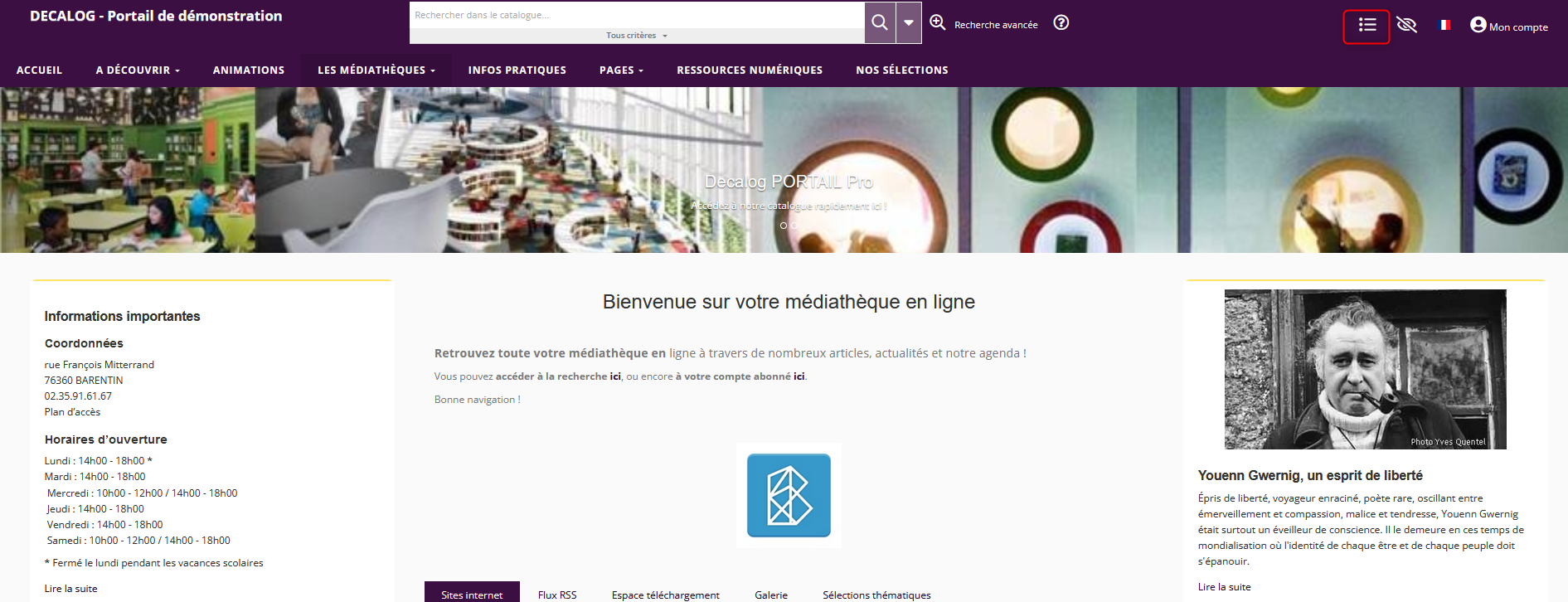Select the first carousel slide dot
This screenshot has width=1568, height=602.
(x=784, y=226)
